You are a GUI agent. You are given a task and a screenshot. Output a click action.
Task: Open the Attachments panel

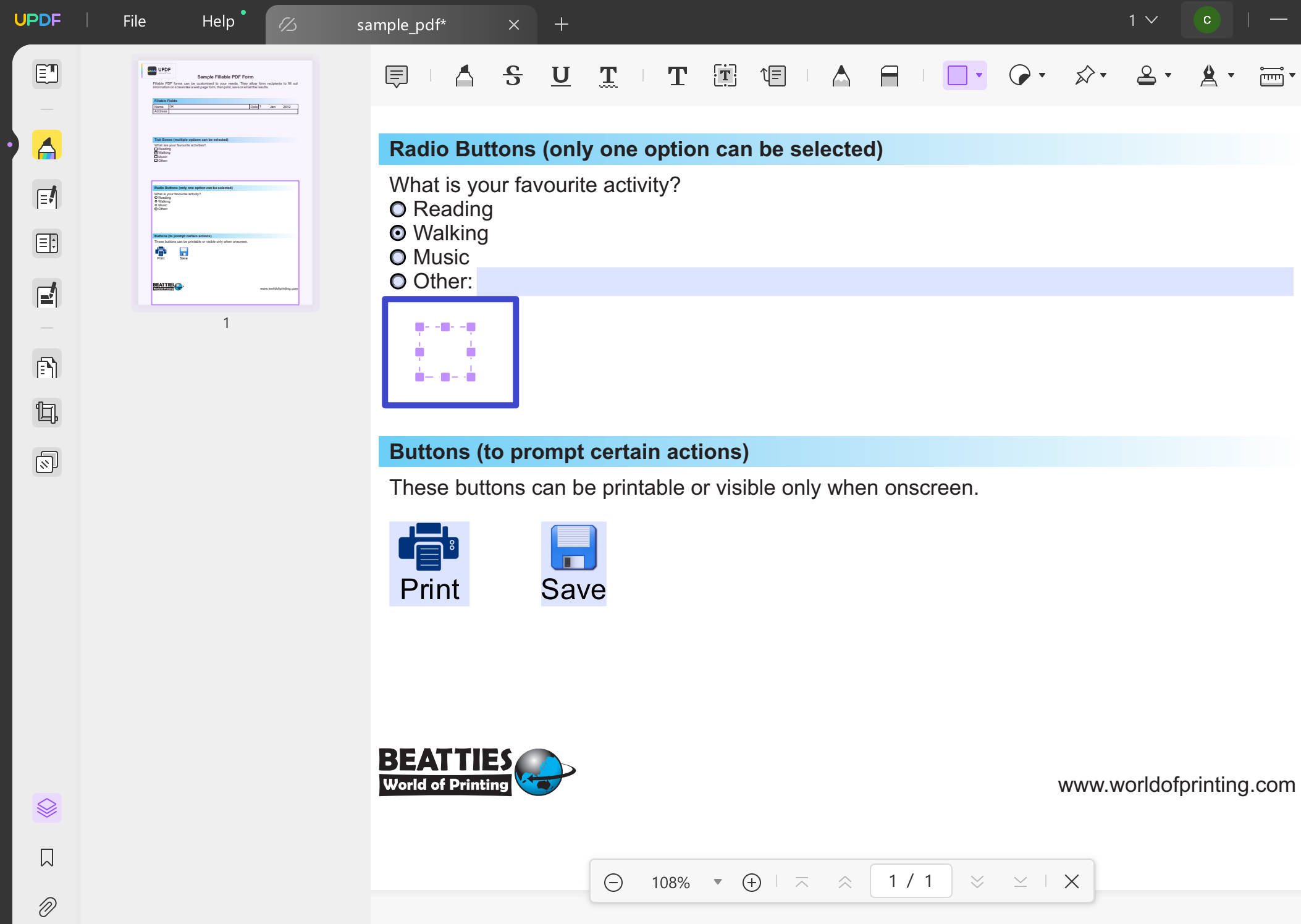click(47, 906)
